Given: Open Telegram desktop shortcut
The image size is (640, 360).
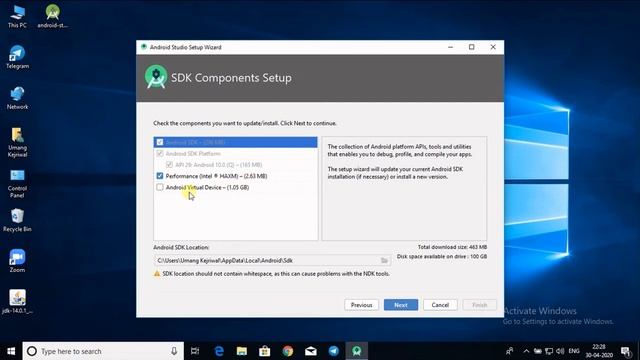Looking at the screenshot, I should [17, 57].
